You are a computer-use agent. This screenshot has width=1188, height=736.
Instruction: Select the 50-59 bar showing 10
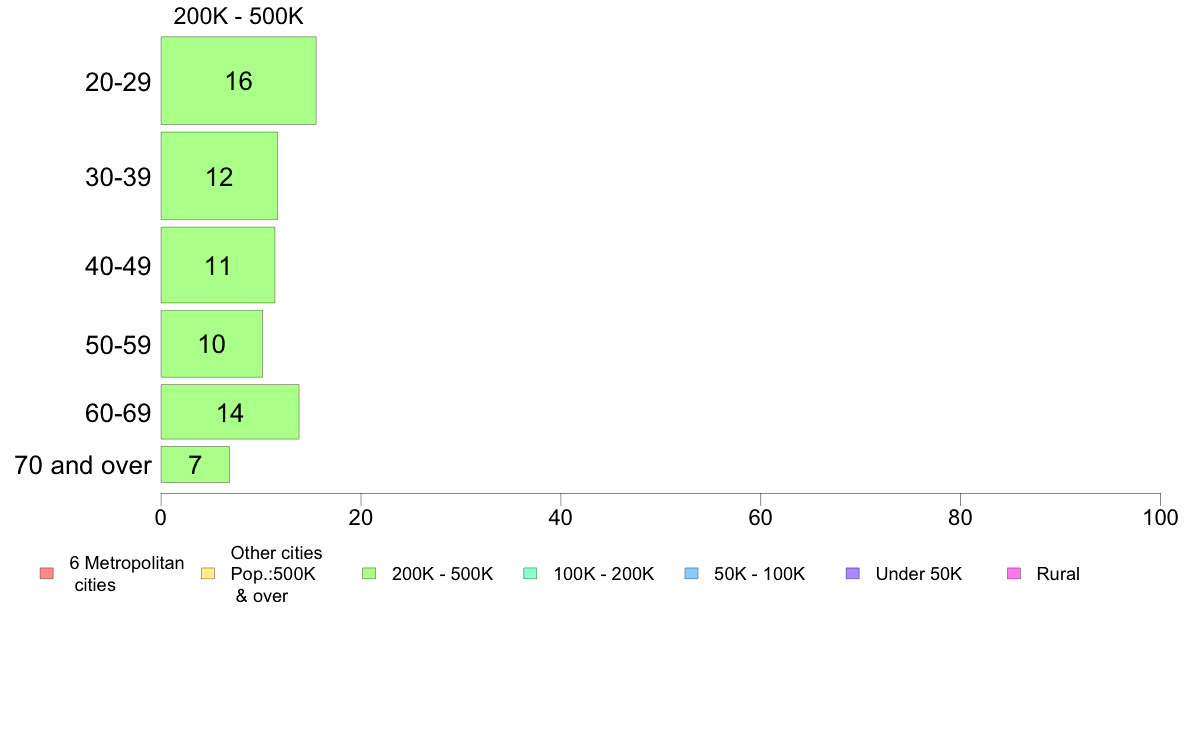tap(211, 344)
